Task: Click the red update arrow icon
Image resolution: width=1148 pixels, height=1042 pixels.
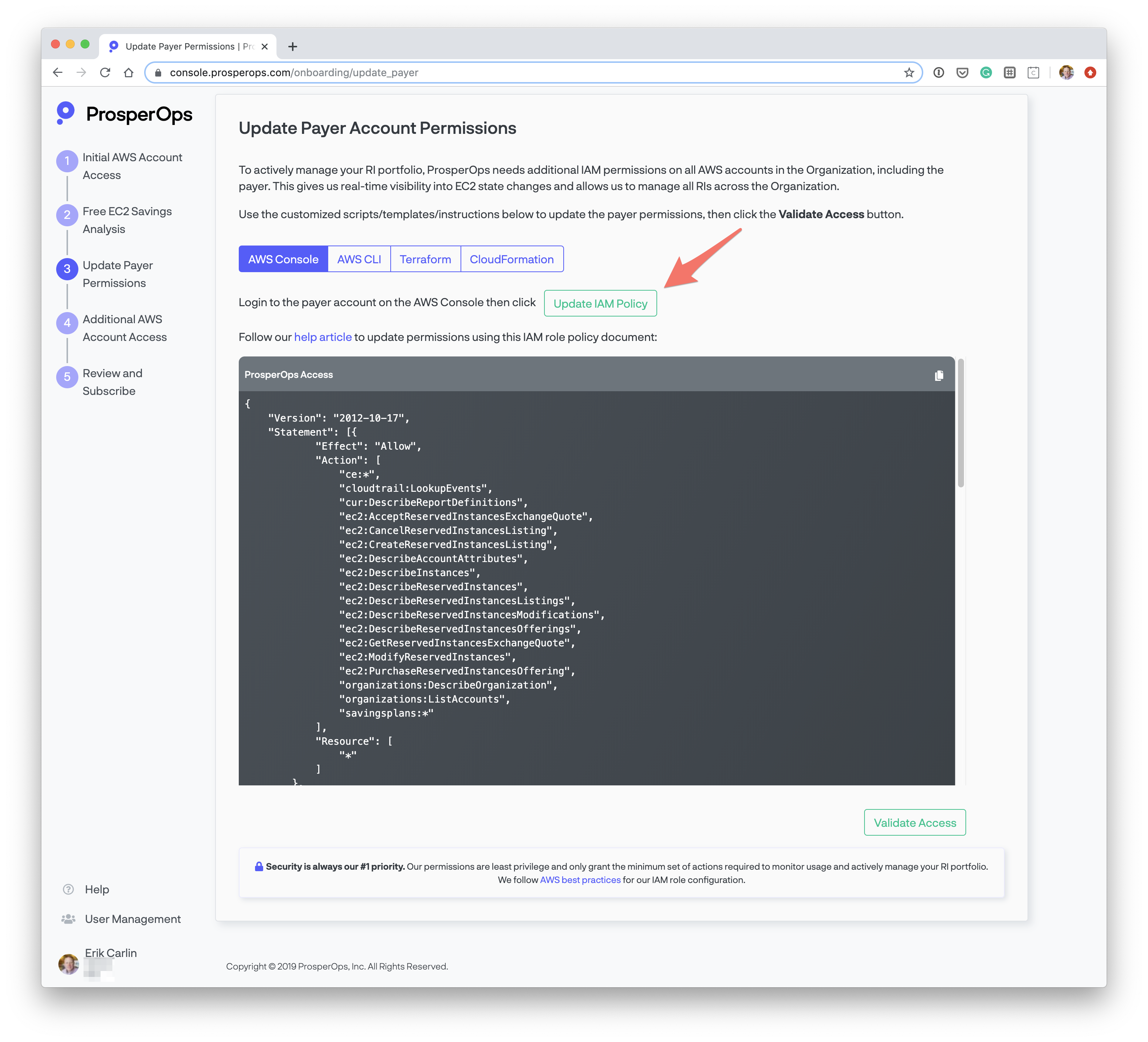Action: pyautogui.click(x=1090, y=72)
